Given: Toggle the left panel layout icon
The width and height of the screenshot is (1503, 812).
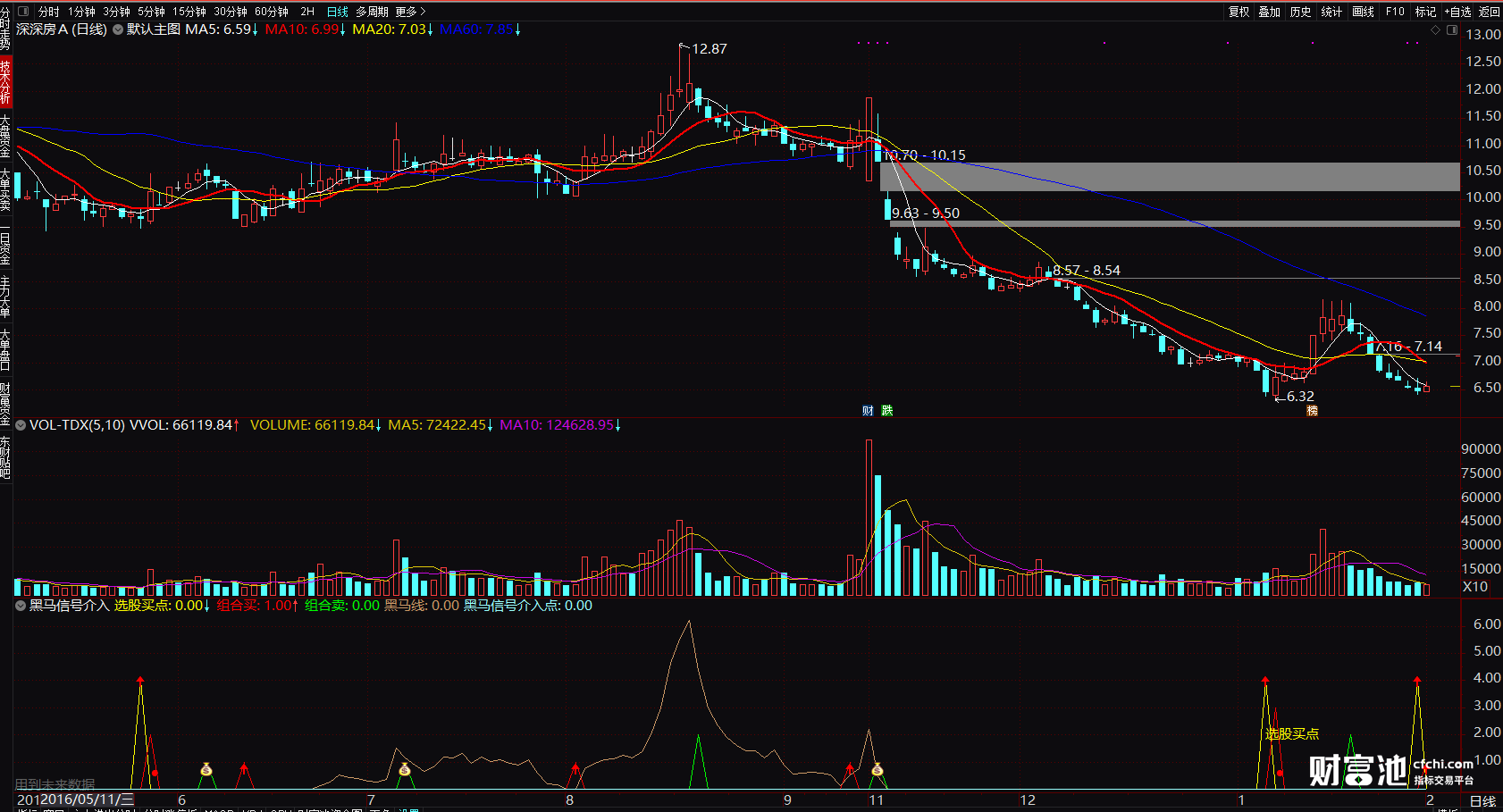Looking at the screenshot, I should 23,12.
